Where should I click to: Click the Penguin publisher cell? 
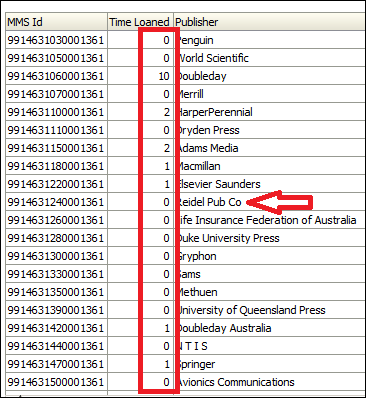pyautogui.click(x=269, y=40)
